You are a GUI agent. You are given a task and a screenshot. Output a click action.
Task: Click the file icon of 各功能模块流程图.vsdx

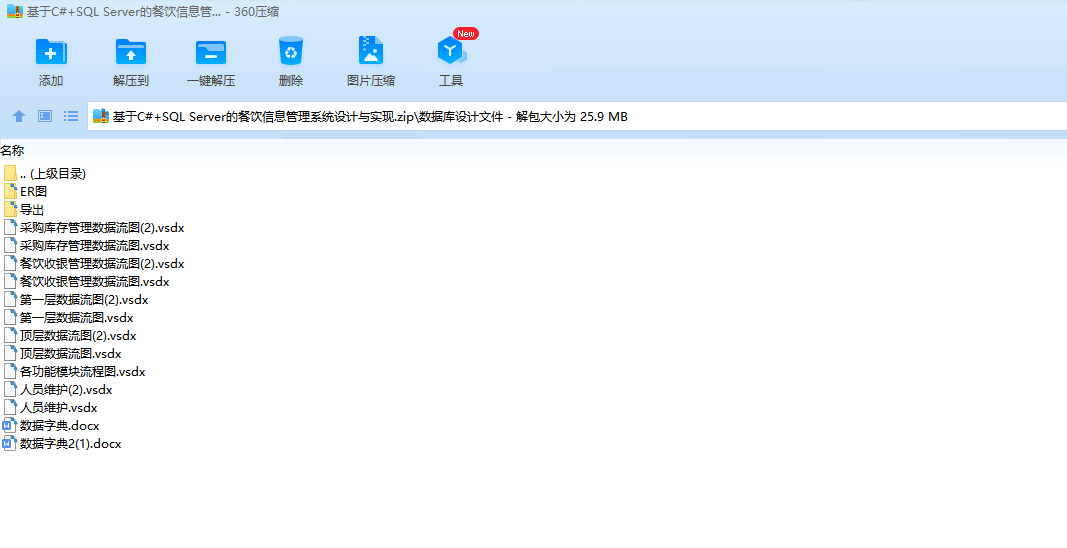click(10, 372)
